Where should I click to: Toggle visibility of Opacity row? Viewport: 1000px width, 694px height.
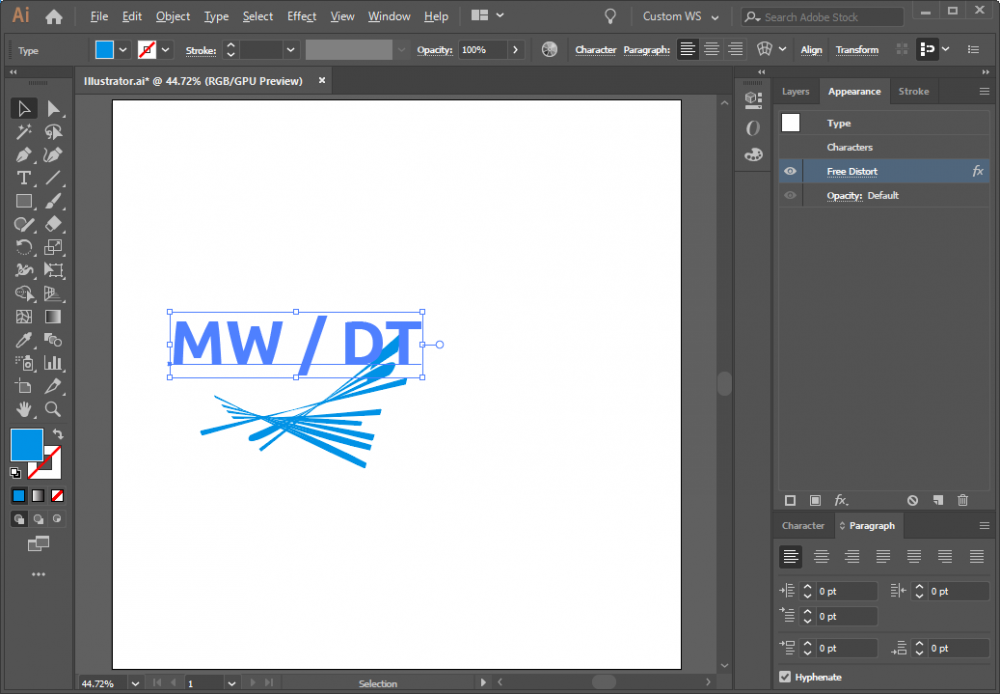pyautogui.click(x=790, y=196)
